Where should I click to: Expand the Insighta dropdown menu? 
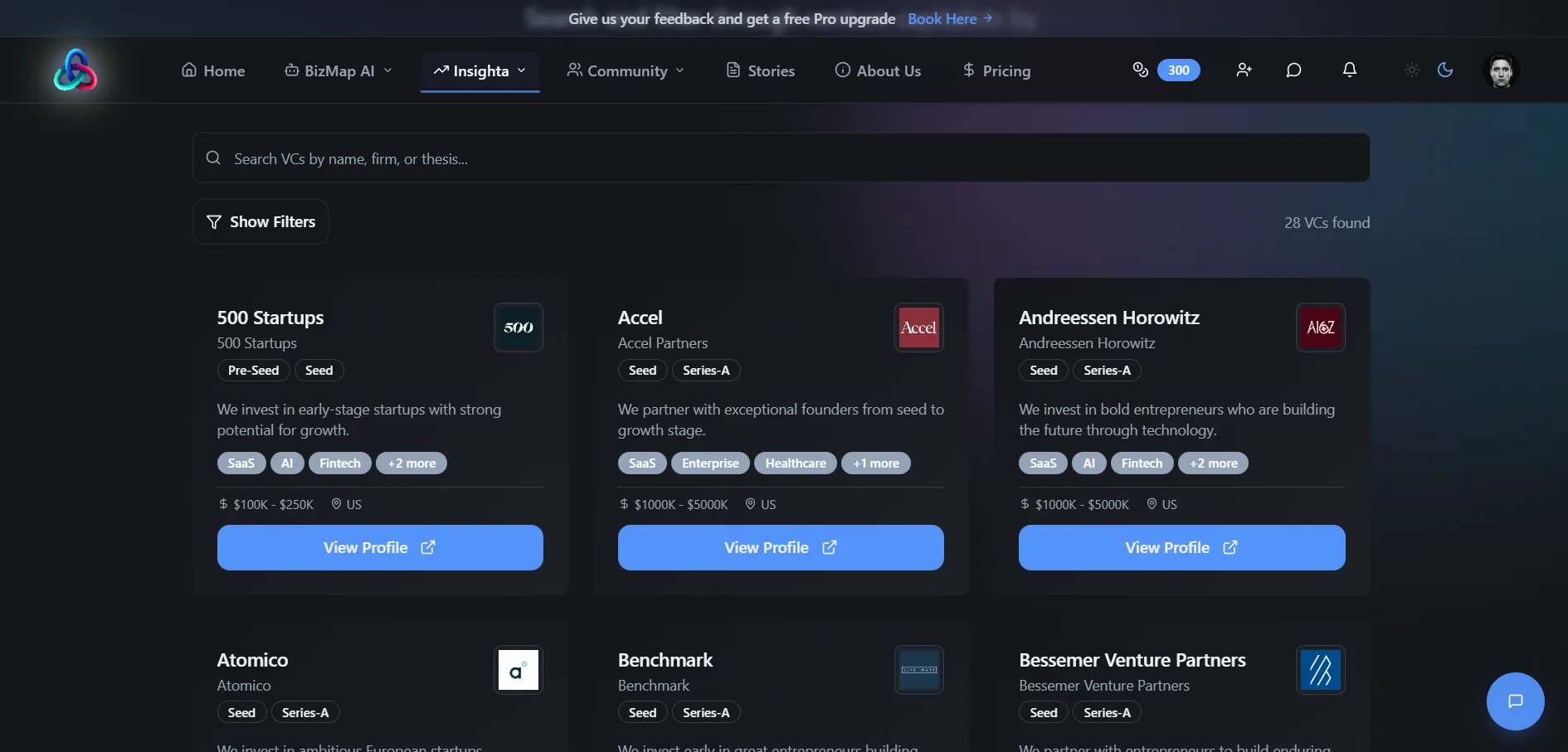pos(480,71)
